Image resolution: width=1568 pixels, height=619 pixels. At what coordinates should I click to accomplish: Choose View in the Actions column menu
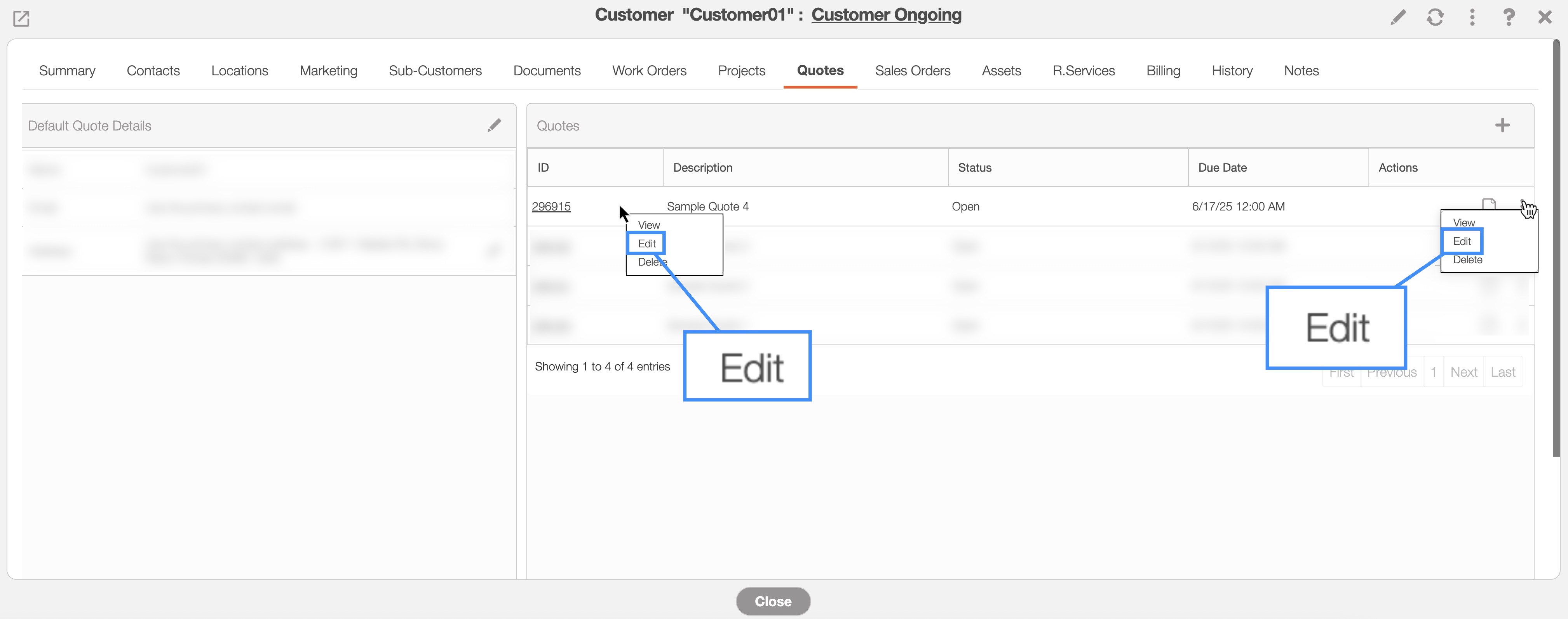coord(1464,223)
